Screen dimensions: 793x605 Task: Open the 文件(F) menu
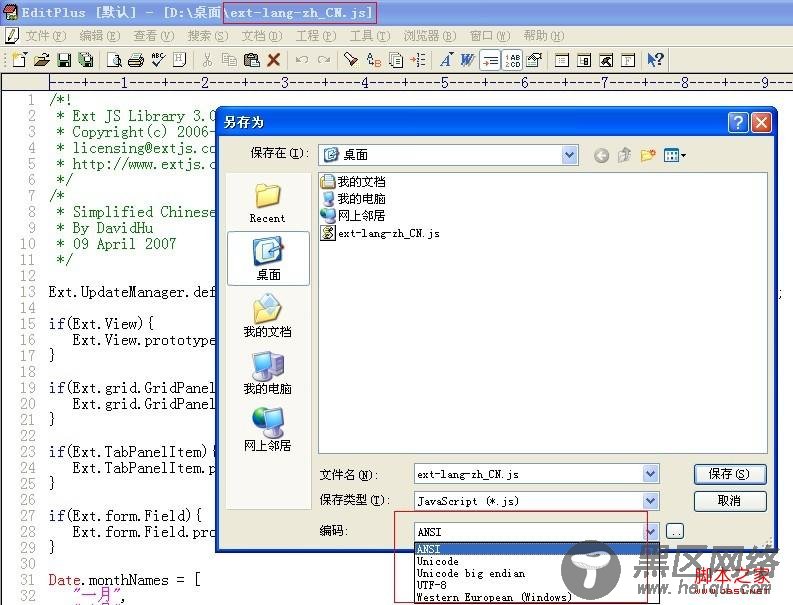46,35
